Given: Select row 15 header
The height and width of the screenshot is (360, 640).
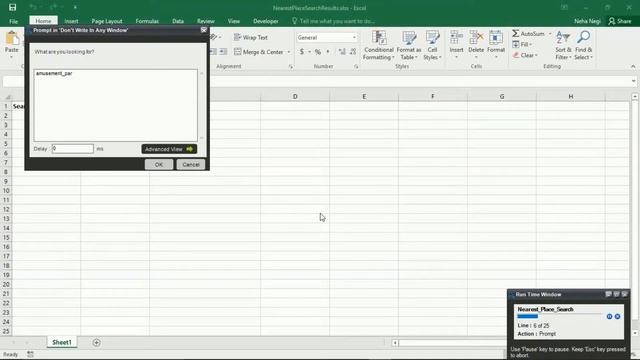Looking at the screenshot, I should tap(6, 238).
